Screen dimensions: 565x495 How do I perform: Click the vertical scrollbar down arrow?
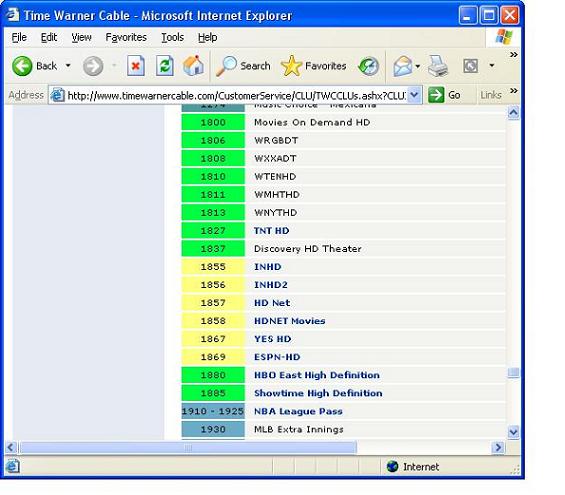coord(513,431)
